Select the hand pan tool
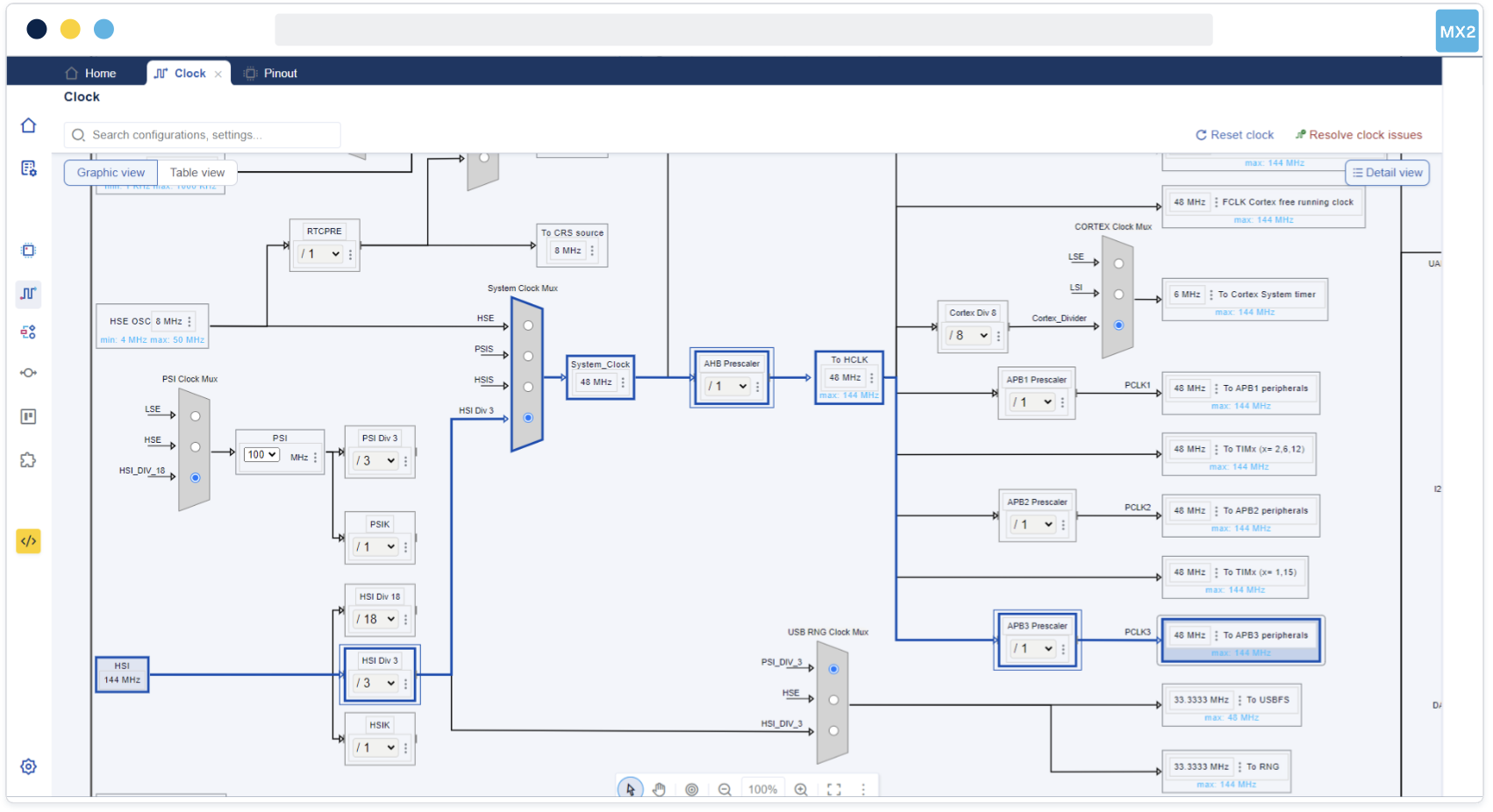 click(660, 789)
